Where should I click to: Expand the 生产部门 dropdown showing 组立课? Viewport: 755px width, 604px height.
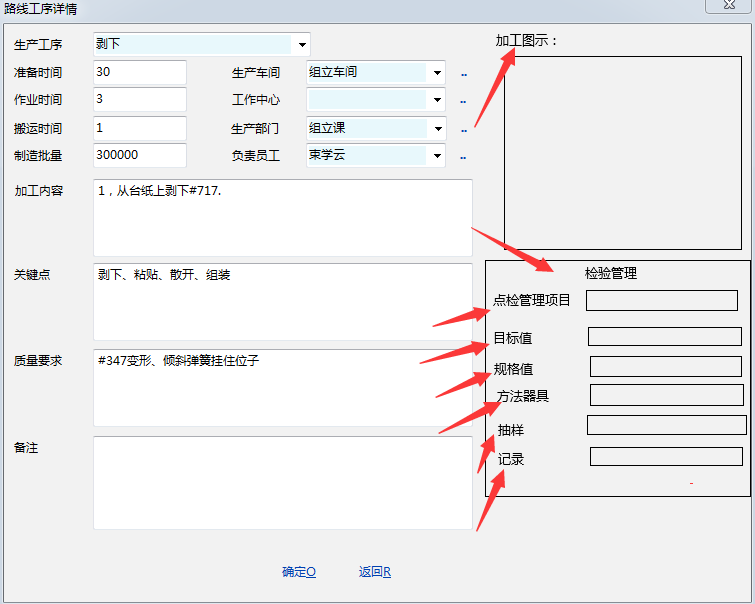click(437, 129)
